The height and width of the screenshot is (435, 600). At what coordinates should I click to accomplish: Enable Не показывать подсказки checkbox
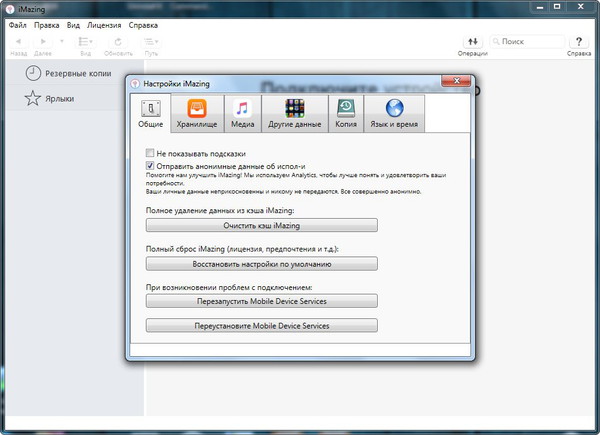coord(151,154)
